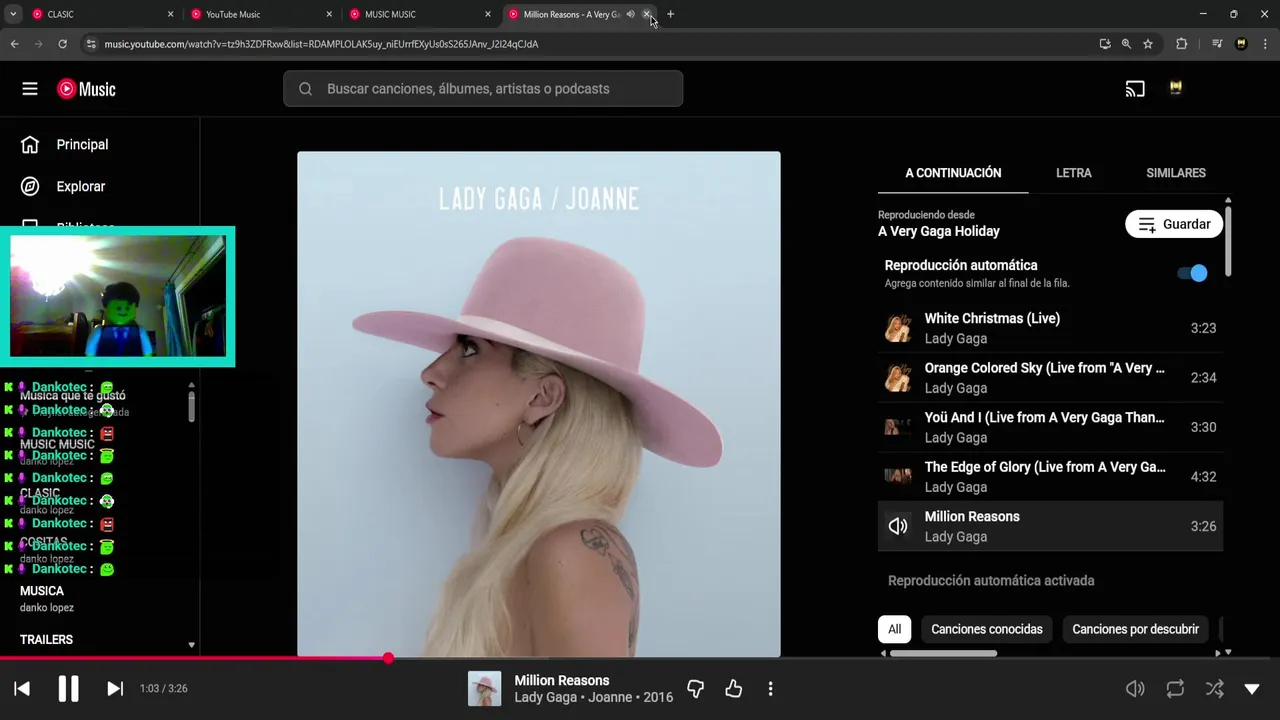Screen dimensions: 1280x720
Task: Toggle repeat mode
Action: [1175, 688]
